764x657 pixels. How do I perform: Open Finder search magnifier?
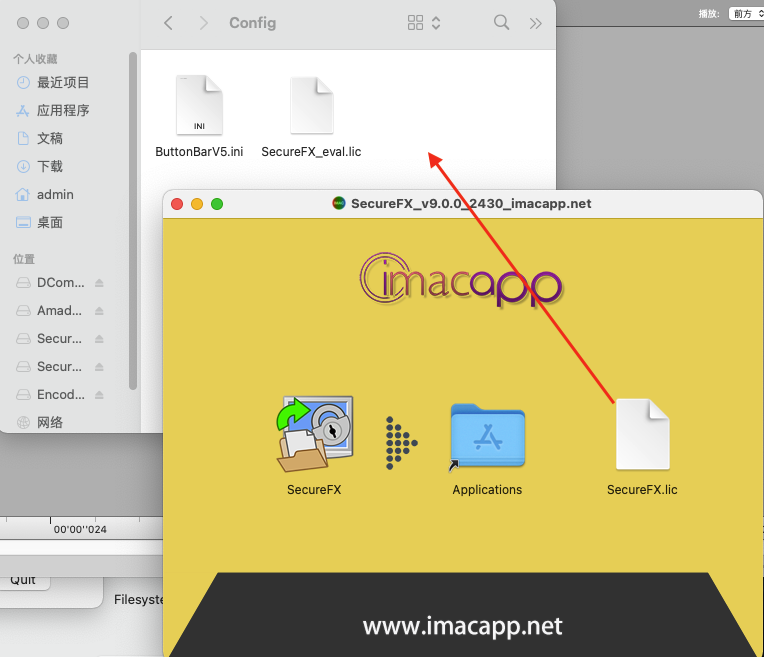tap(501, 22)
